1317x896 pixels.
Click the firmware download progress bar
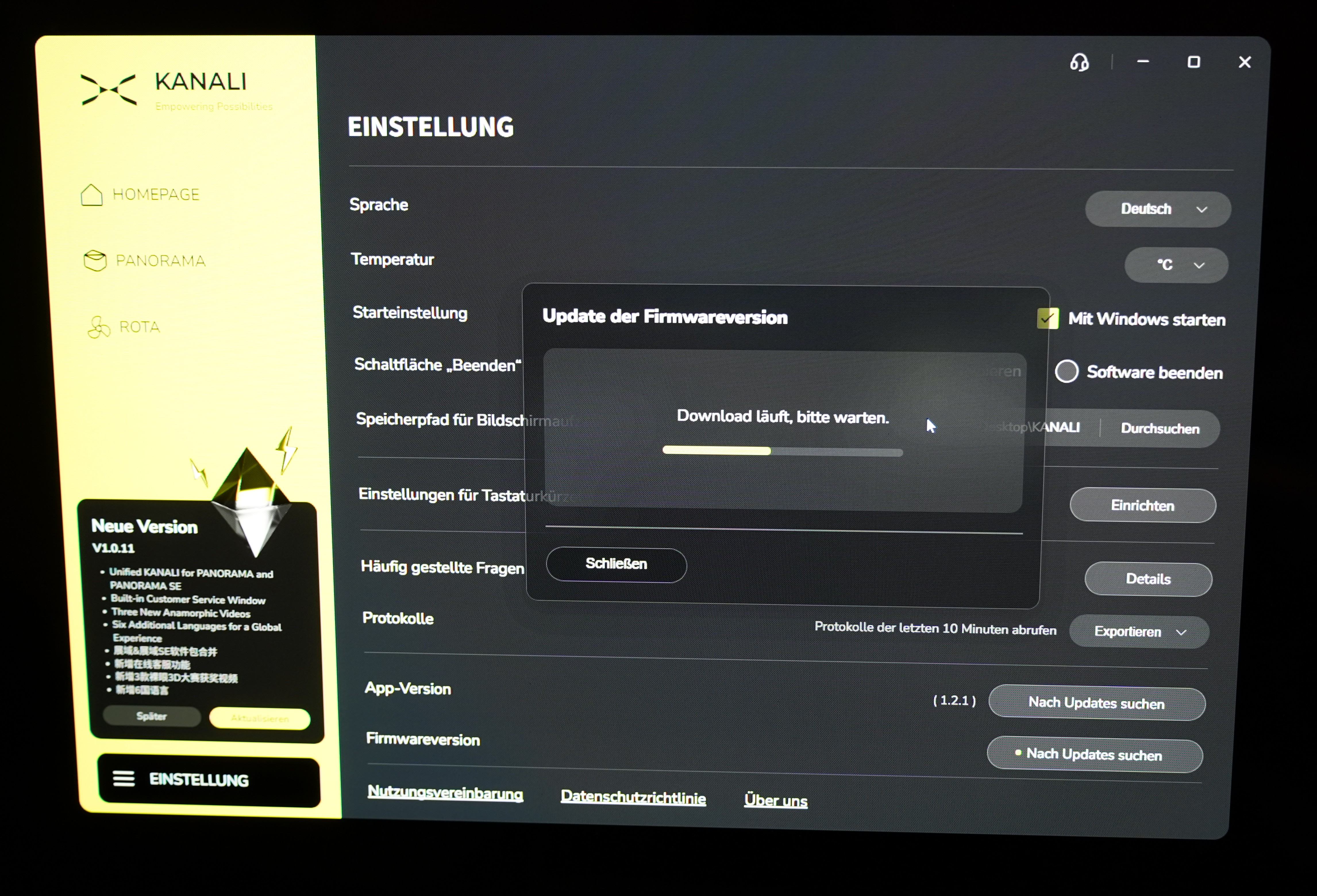tap(782, 451)
